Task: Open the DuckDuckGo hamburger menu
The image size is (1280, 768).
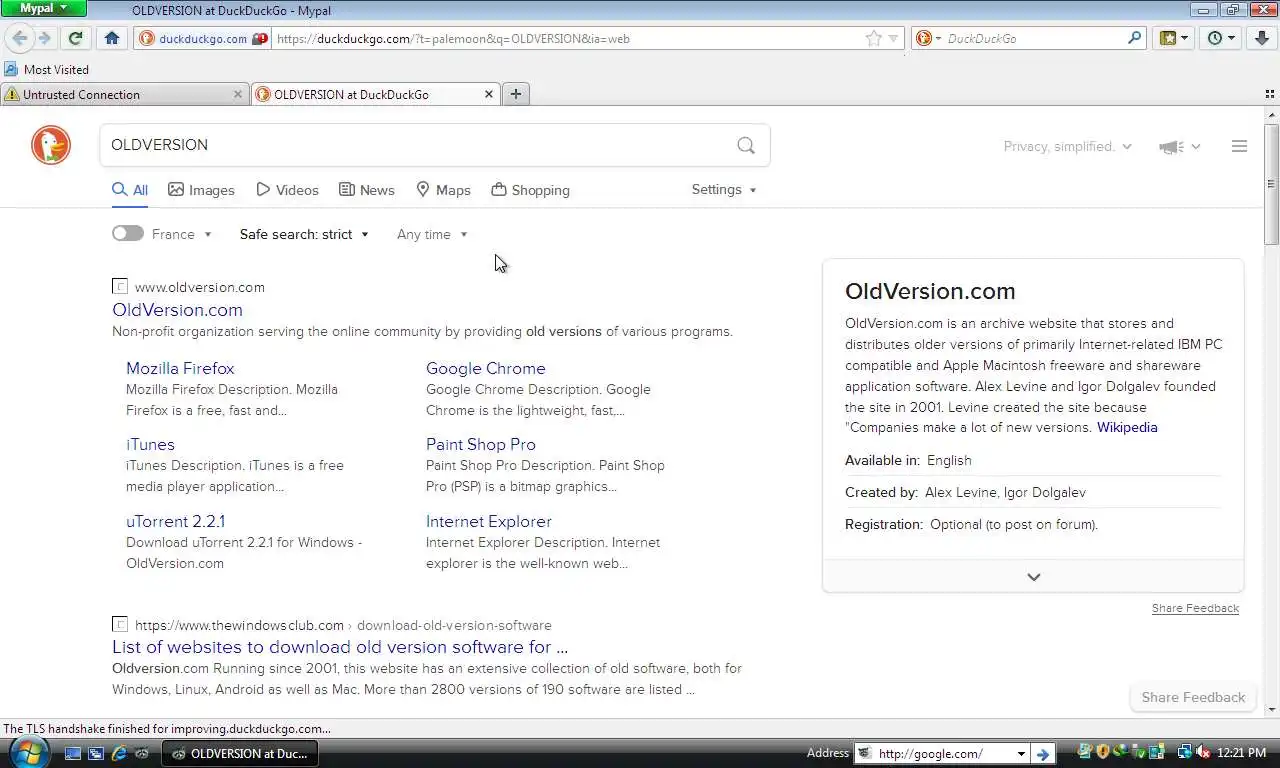Action: [x=1239, y=146]
